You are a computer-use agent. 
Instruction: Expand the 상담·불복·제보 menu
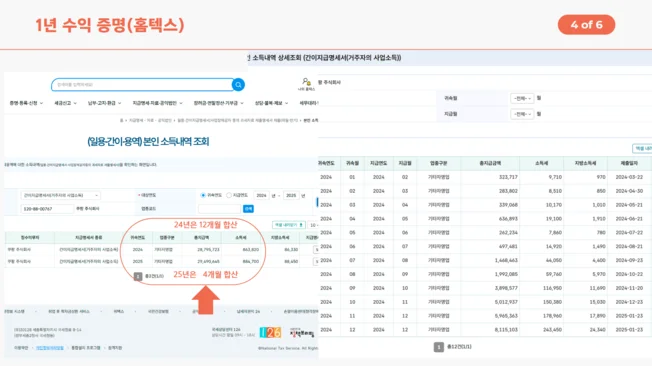271,103
